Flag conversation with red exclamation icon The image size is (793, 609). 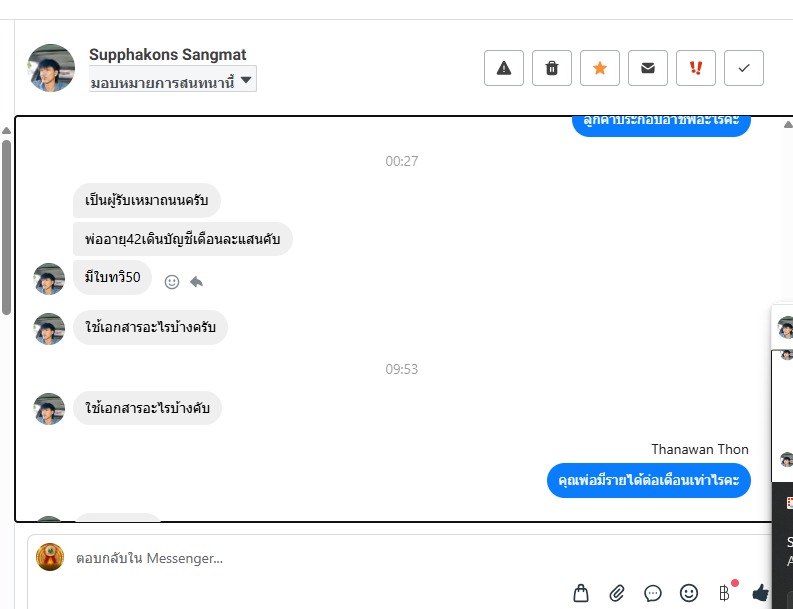pyautogui.click(x=696, y=68)
